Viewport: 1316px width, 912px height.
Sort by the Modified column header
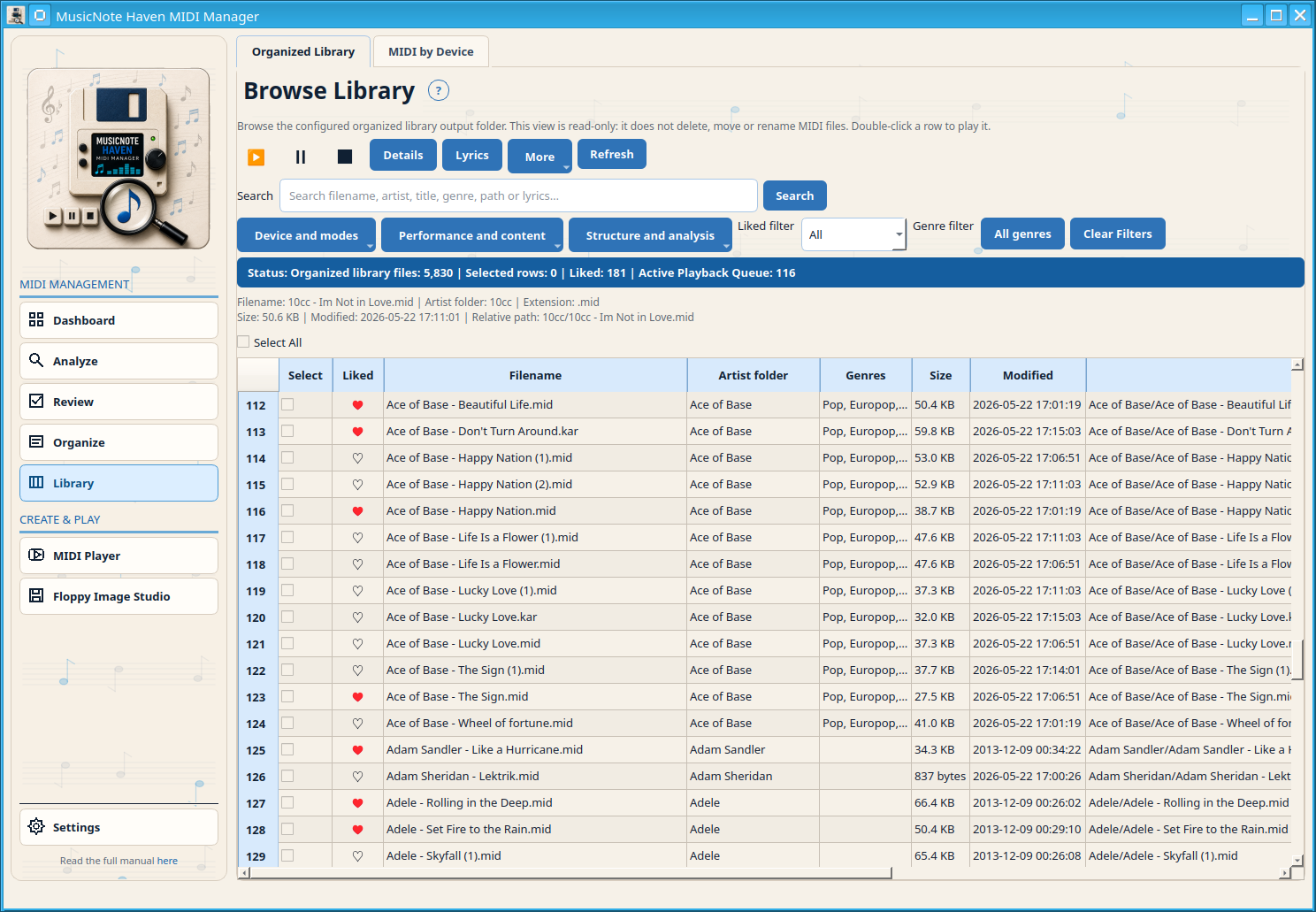coord(1028,375)
